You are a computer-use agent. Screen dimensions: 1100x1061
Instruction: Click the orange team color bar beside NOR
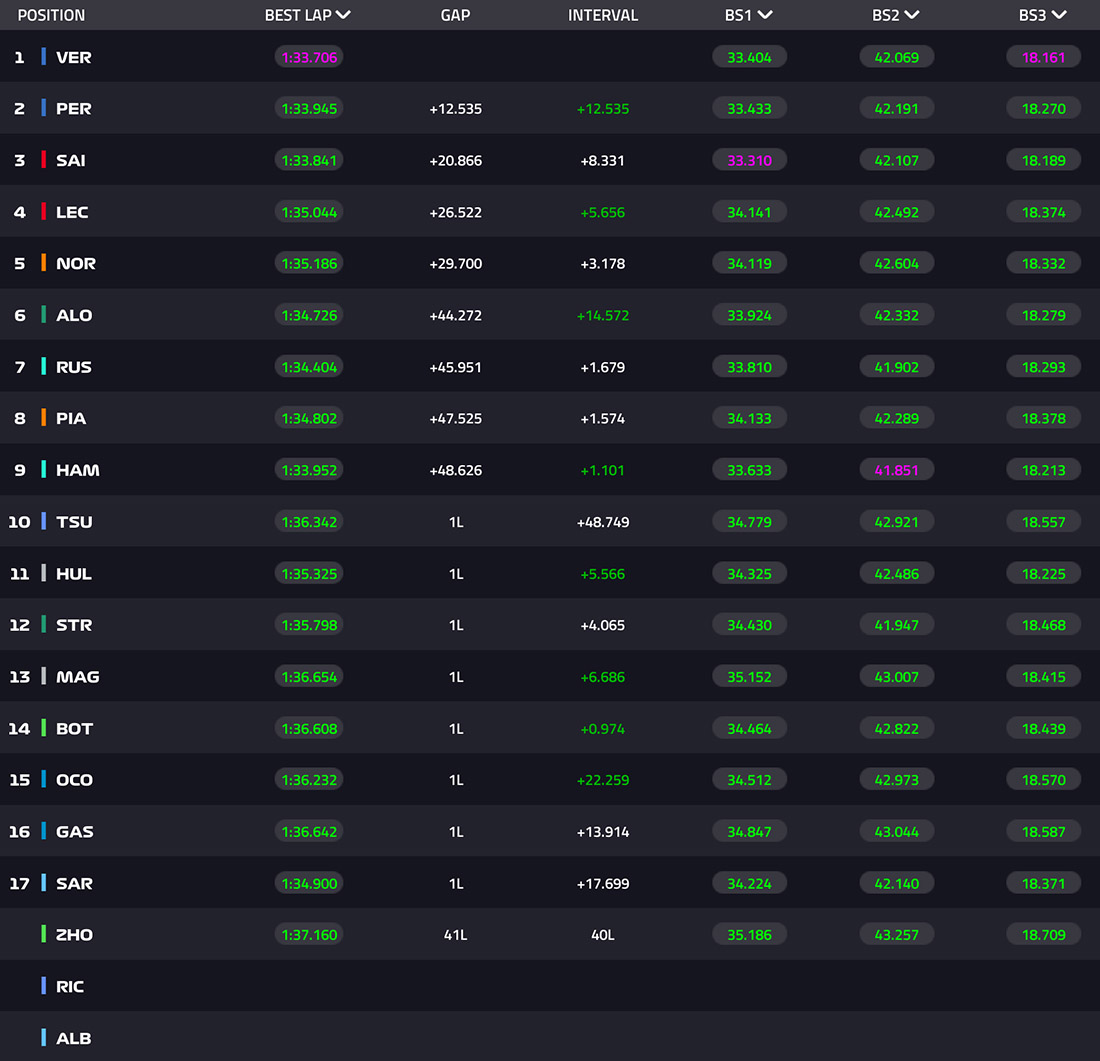pos(43,263)
